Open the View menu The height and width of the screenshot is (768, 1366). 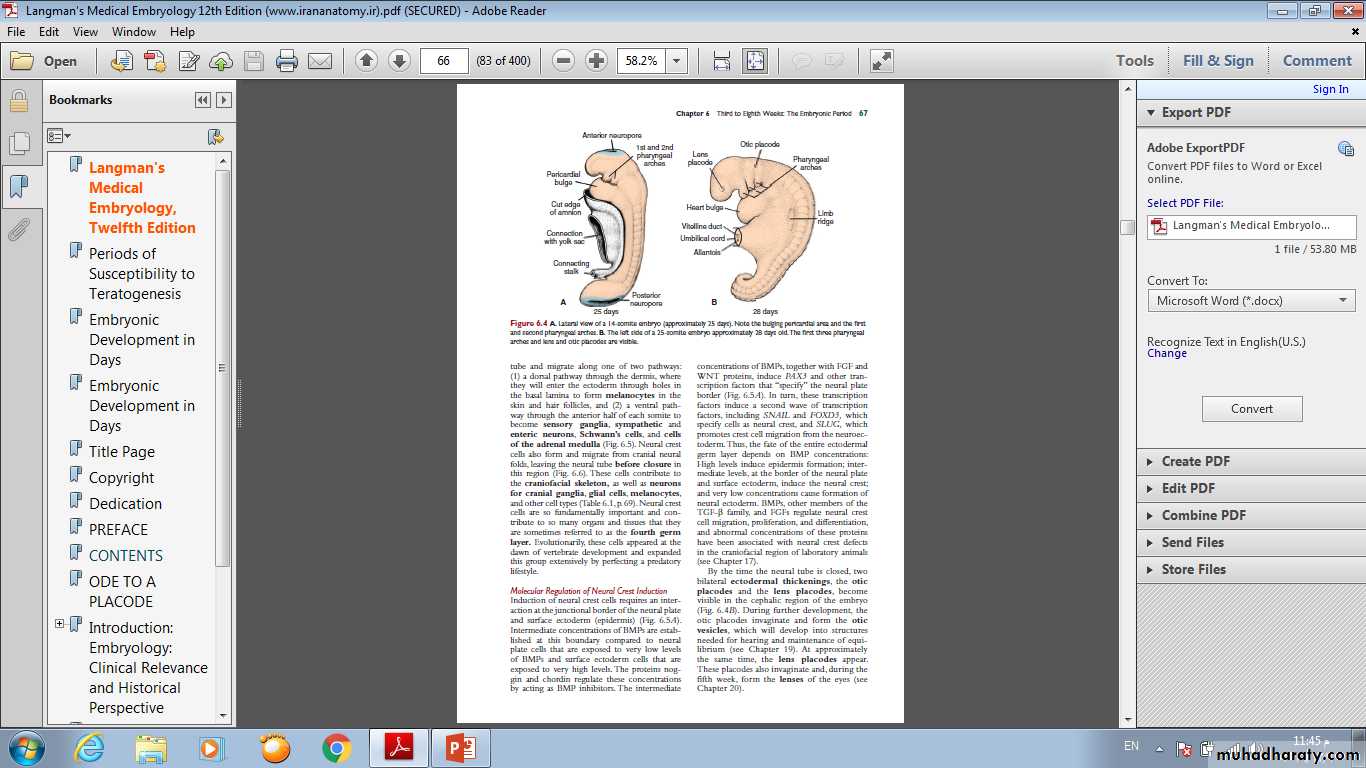(x=85, y=32)
